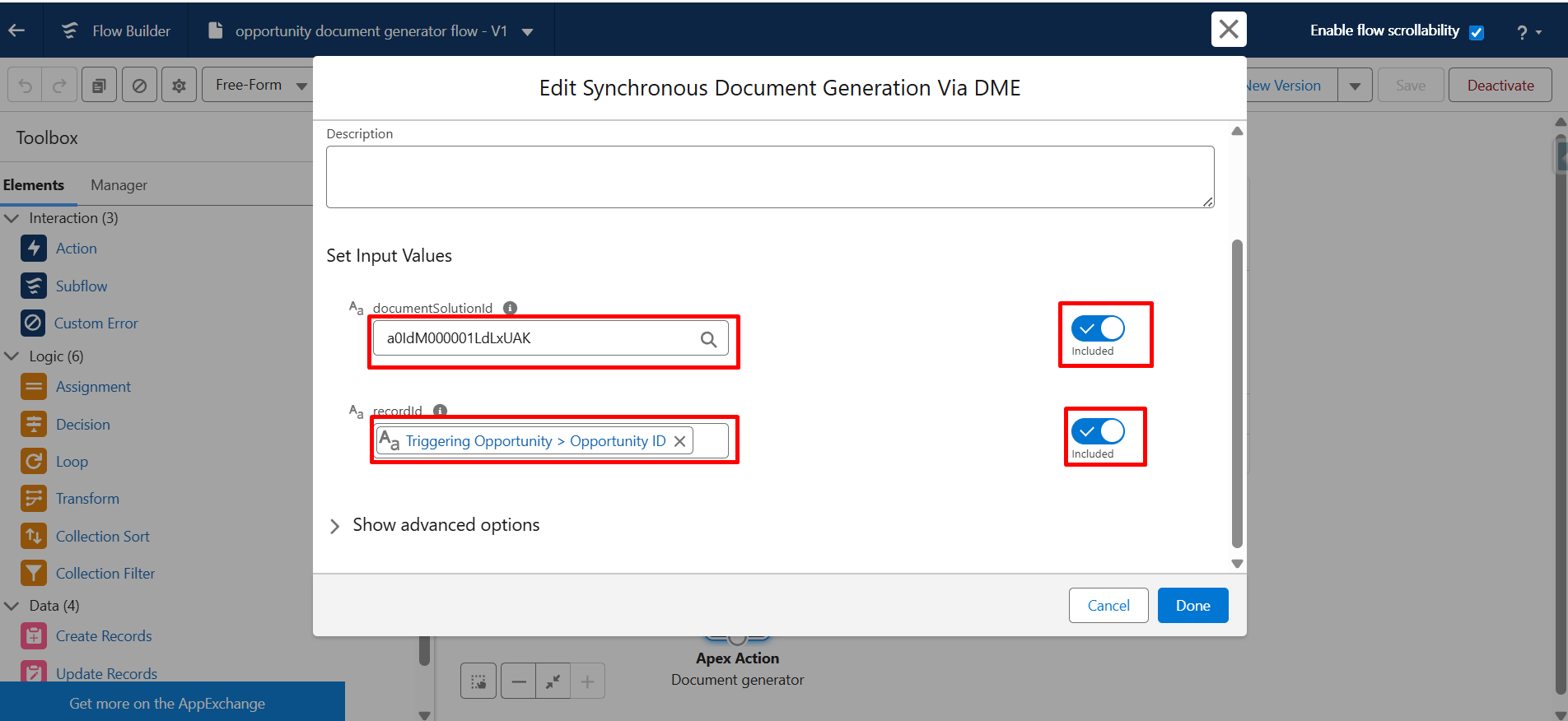The image size is (1568, 721).
Task: Switch to the Manager tab
Action: [119, 185]
